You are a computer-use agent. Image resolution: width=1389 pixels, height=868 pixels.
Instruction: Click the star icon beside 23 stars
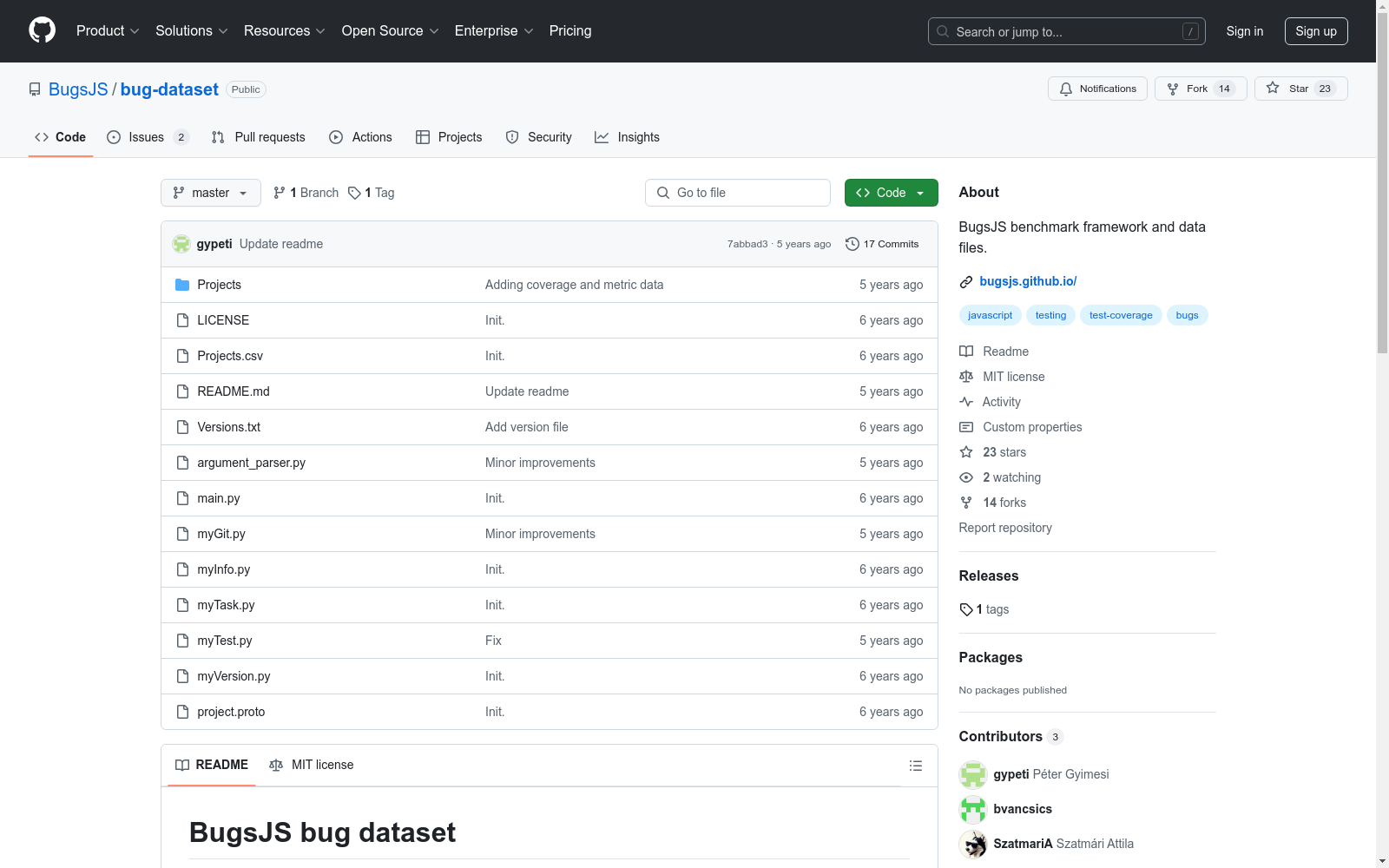(x=966, y=452)
